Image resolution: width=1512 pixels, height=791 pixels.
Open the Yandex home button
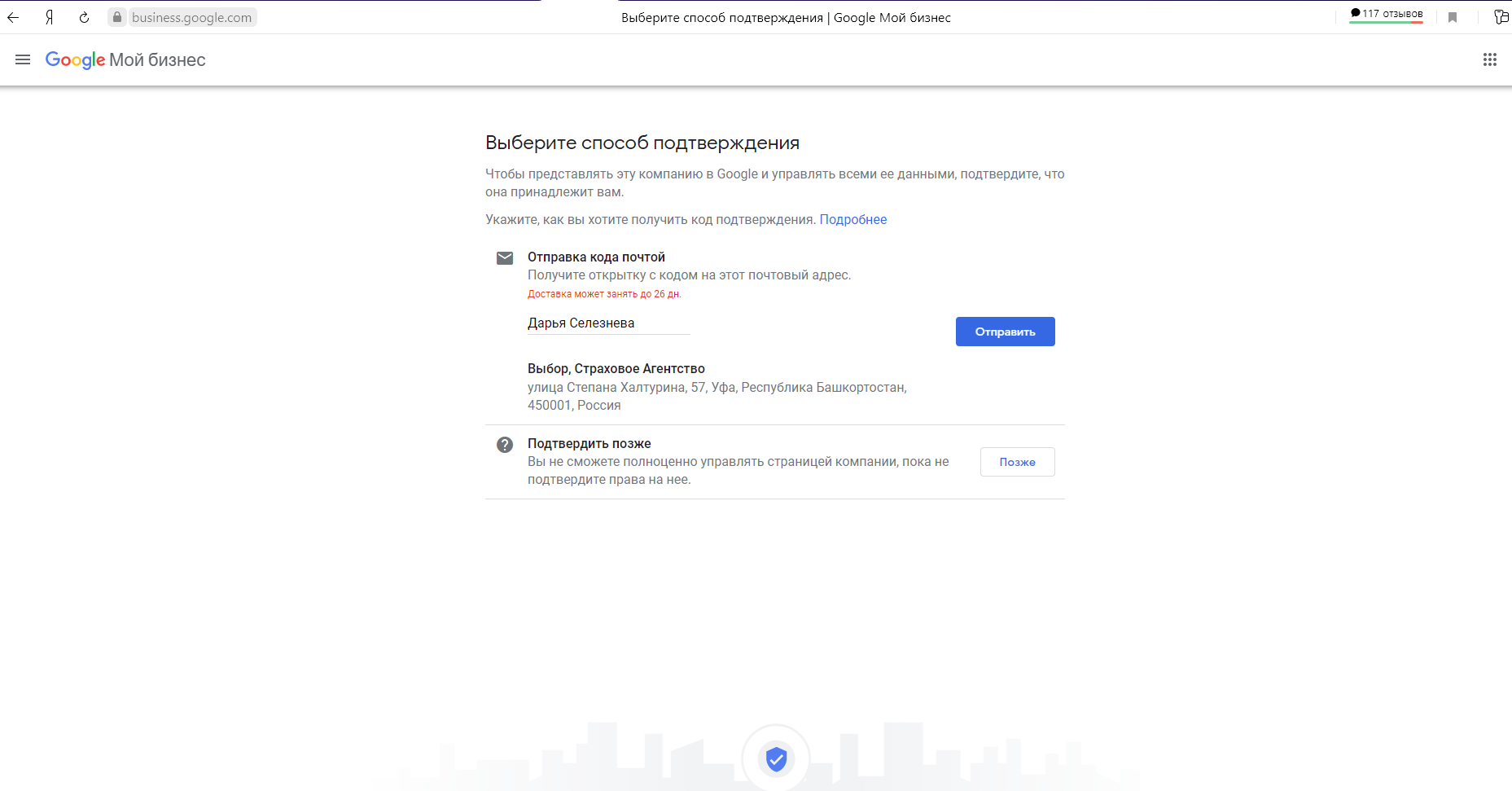pyautogui.click(x=49, y=17)
